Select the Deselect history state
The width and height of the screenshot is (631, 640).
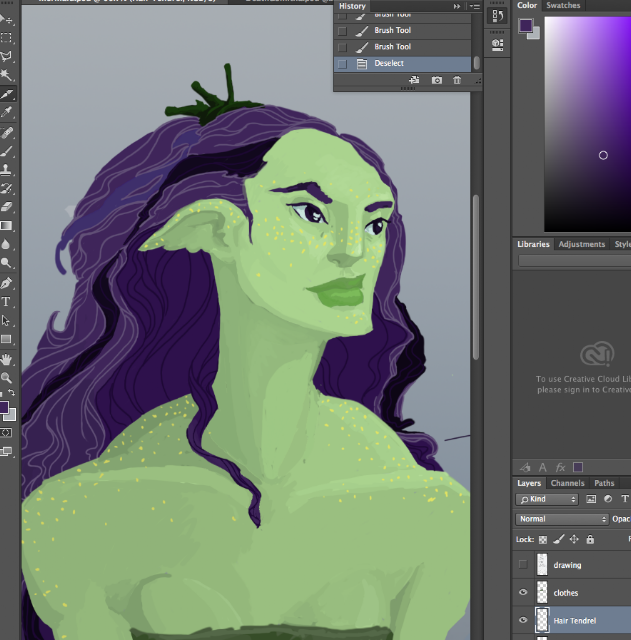pos(402,64)
